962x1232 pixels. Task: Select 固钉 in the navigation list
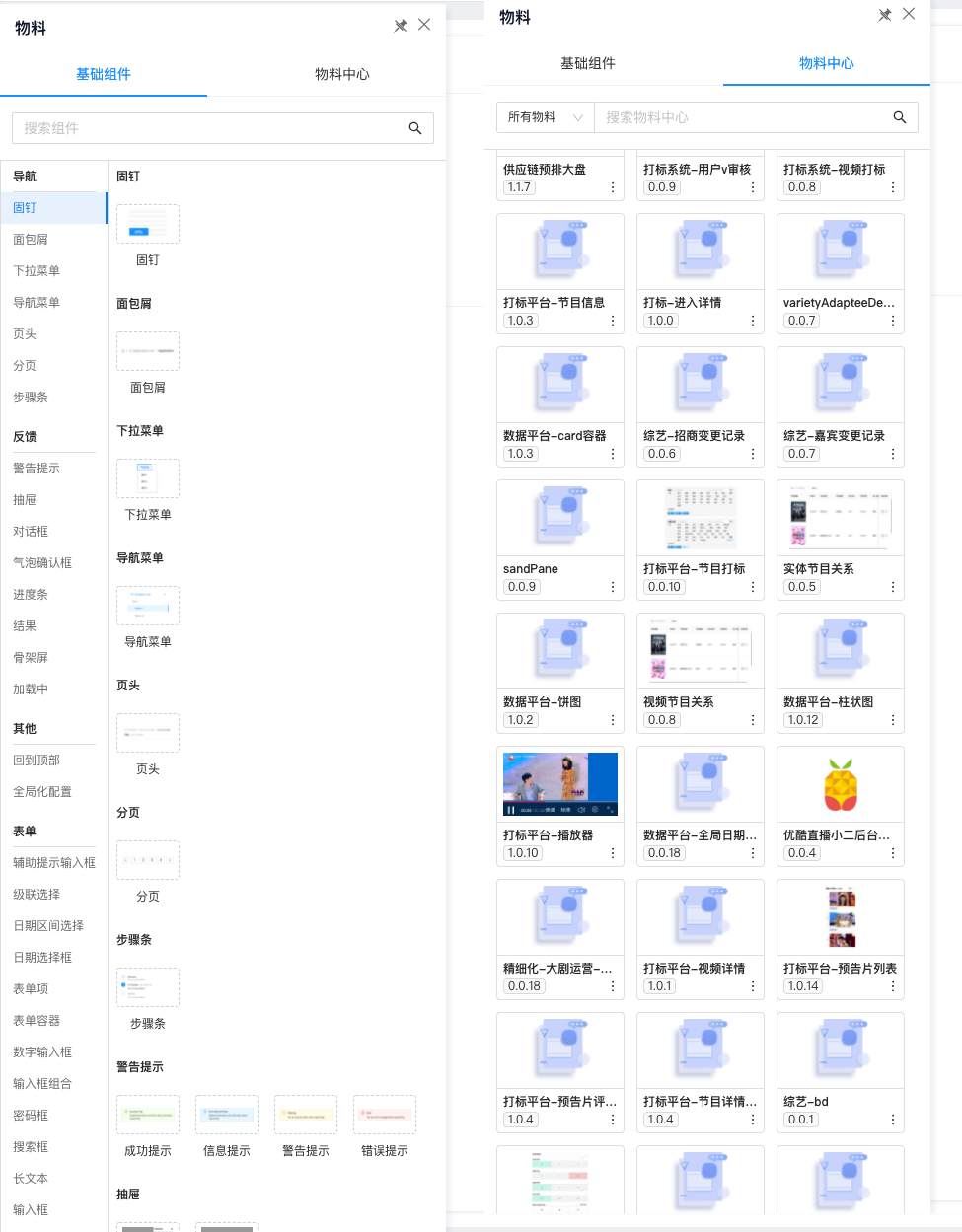click(53, 208)
